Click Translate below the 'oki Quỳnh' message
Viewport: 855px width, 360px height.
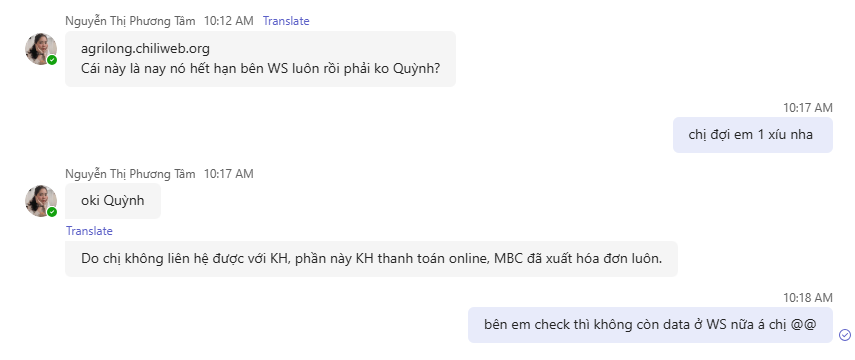click(89, 231)
